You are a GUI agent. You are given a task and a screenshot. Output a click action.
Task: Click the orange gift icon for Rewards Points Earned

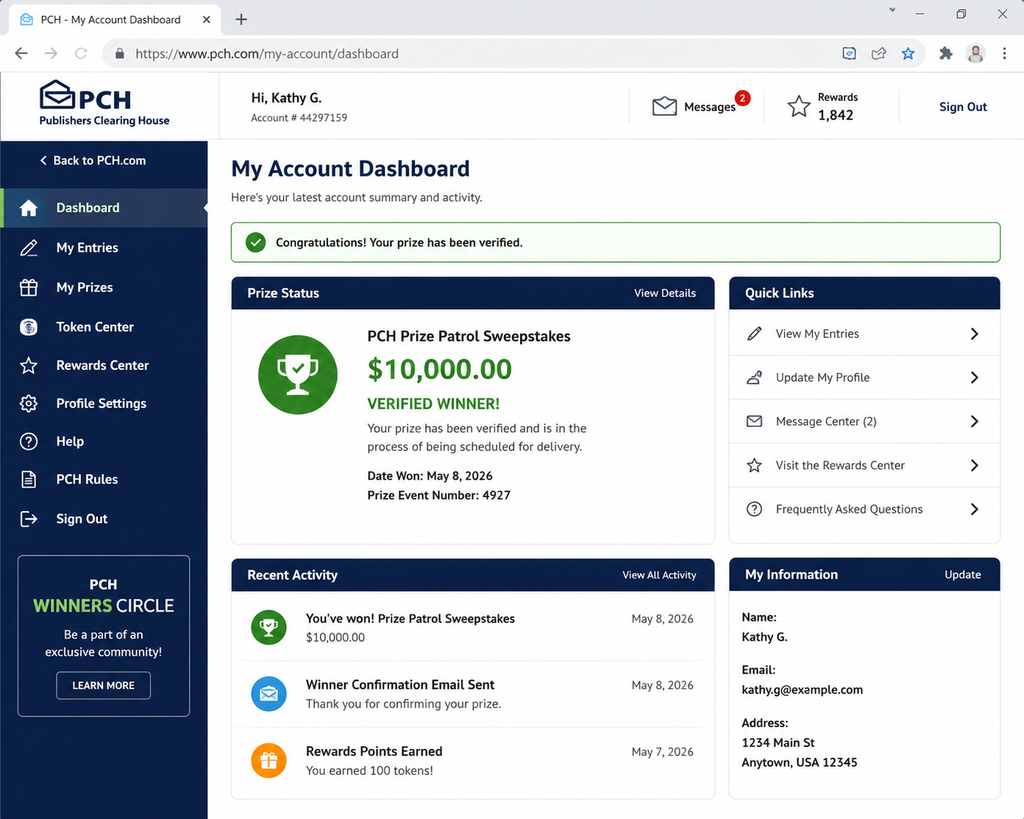click(269, 760)
